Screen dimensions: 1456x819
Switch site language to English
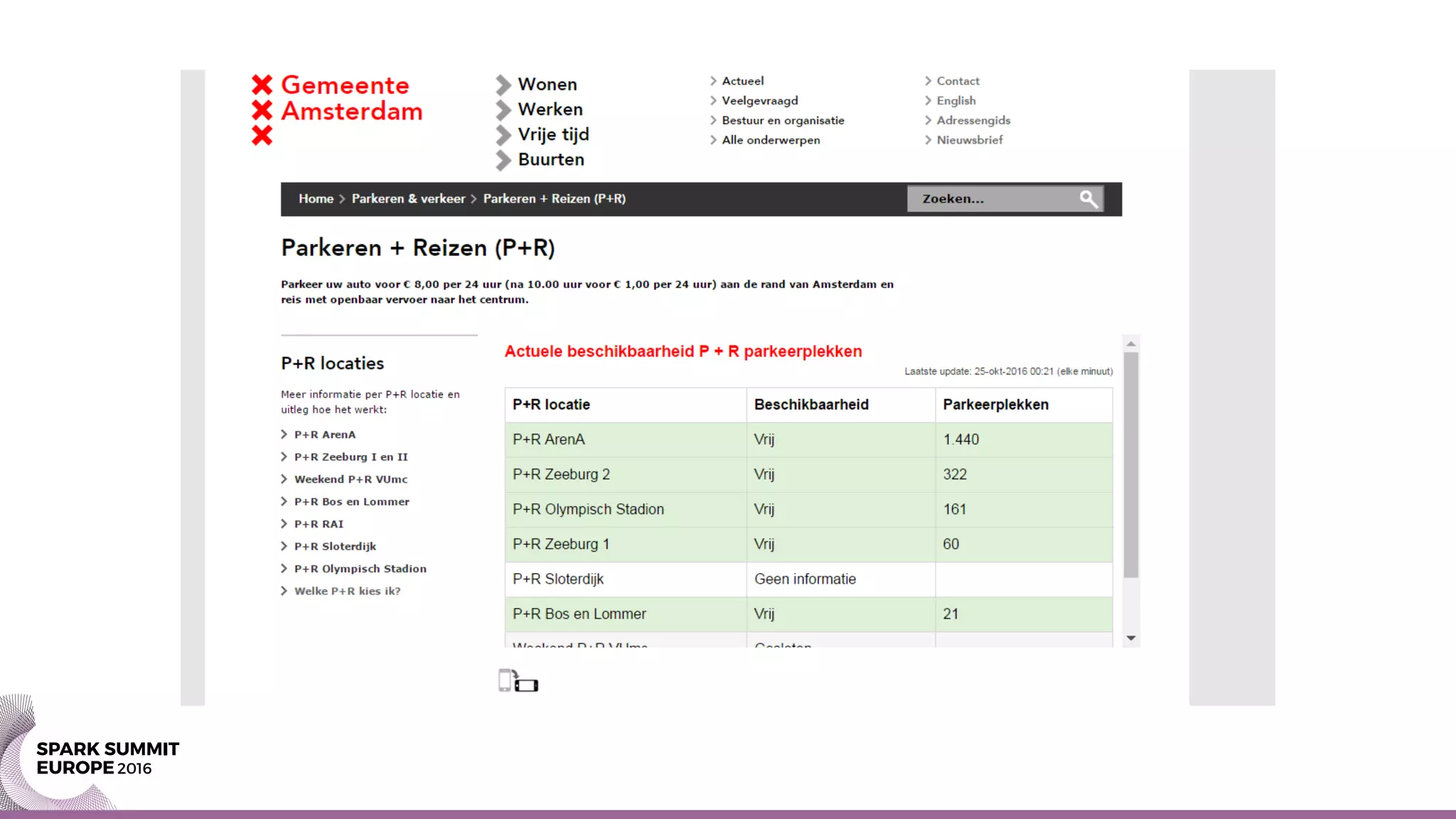coord(955,101)
